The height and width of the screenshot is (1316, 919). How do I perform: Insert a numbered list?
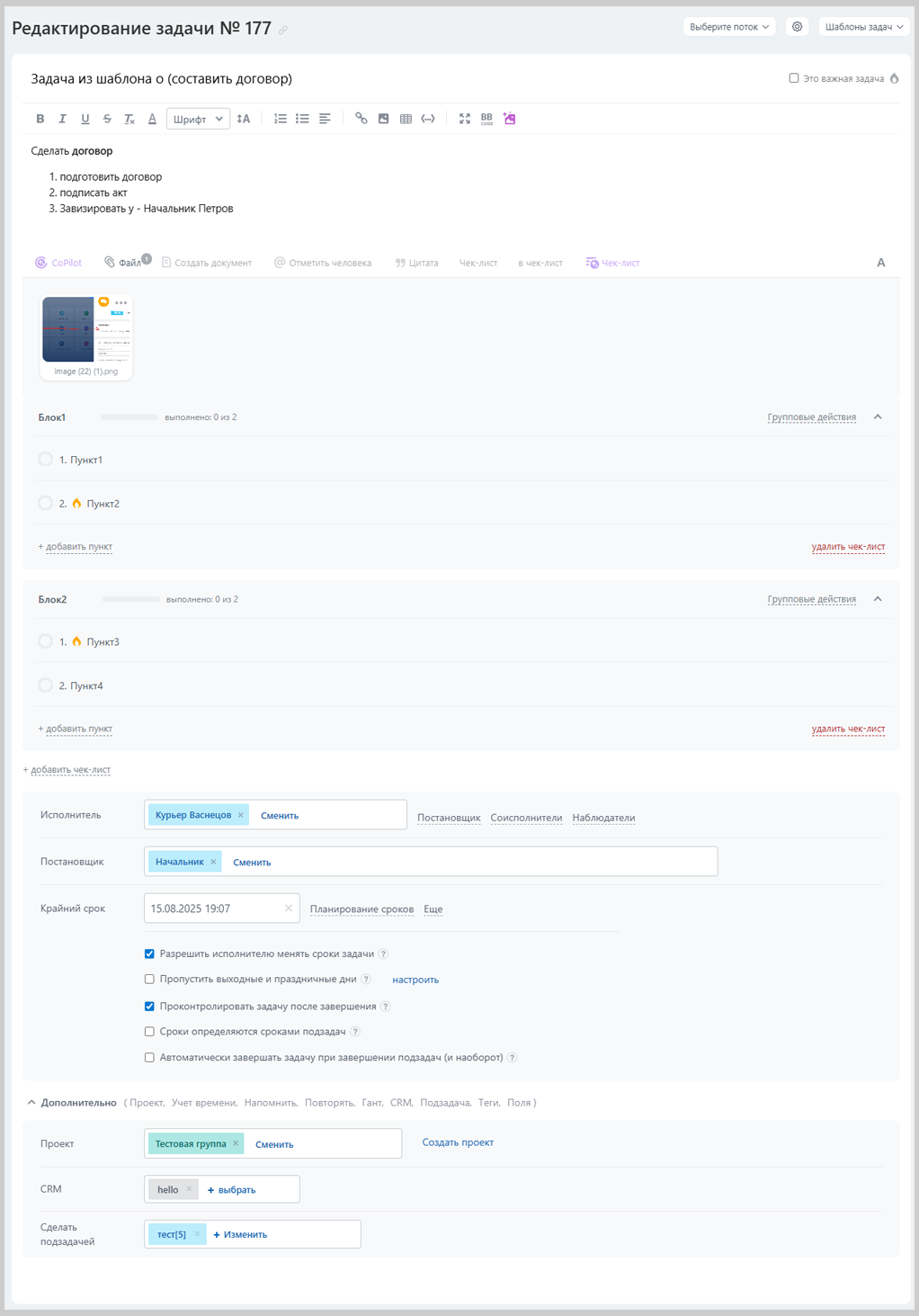(280, 119)
